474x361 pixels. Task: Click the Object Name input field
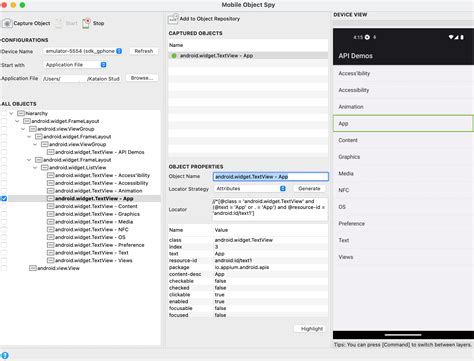point(271,177)
